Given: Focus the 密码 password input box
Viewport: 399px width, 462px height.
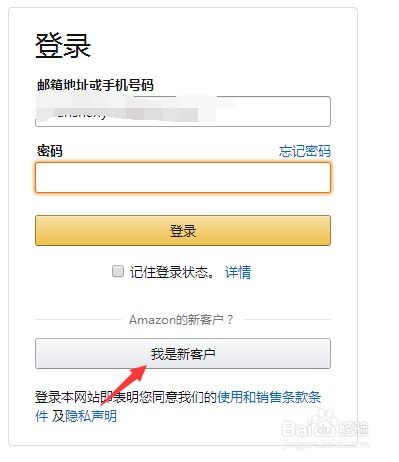Looking at the screenshot, I should click(183, 178).
